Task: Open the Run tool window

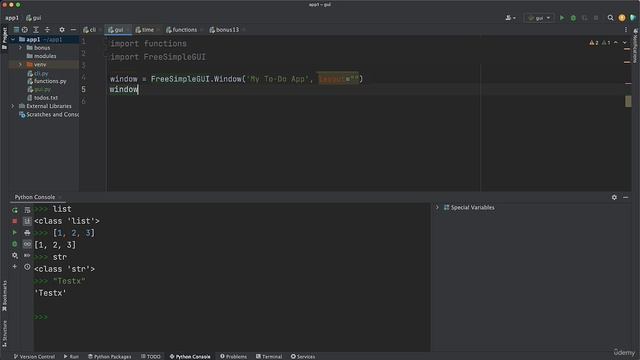Action: pyautogui.click(x=71, y=357)
